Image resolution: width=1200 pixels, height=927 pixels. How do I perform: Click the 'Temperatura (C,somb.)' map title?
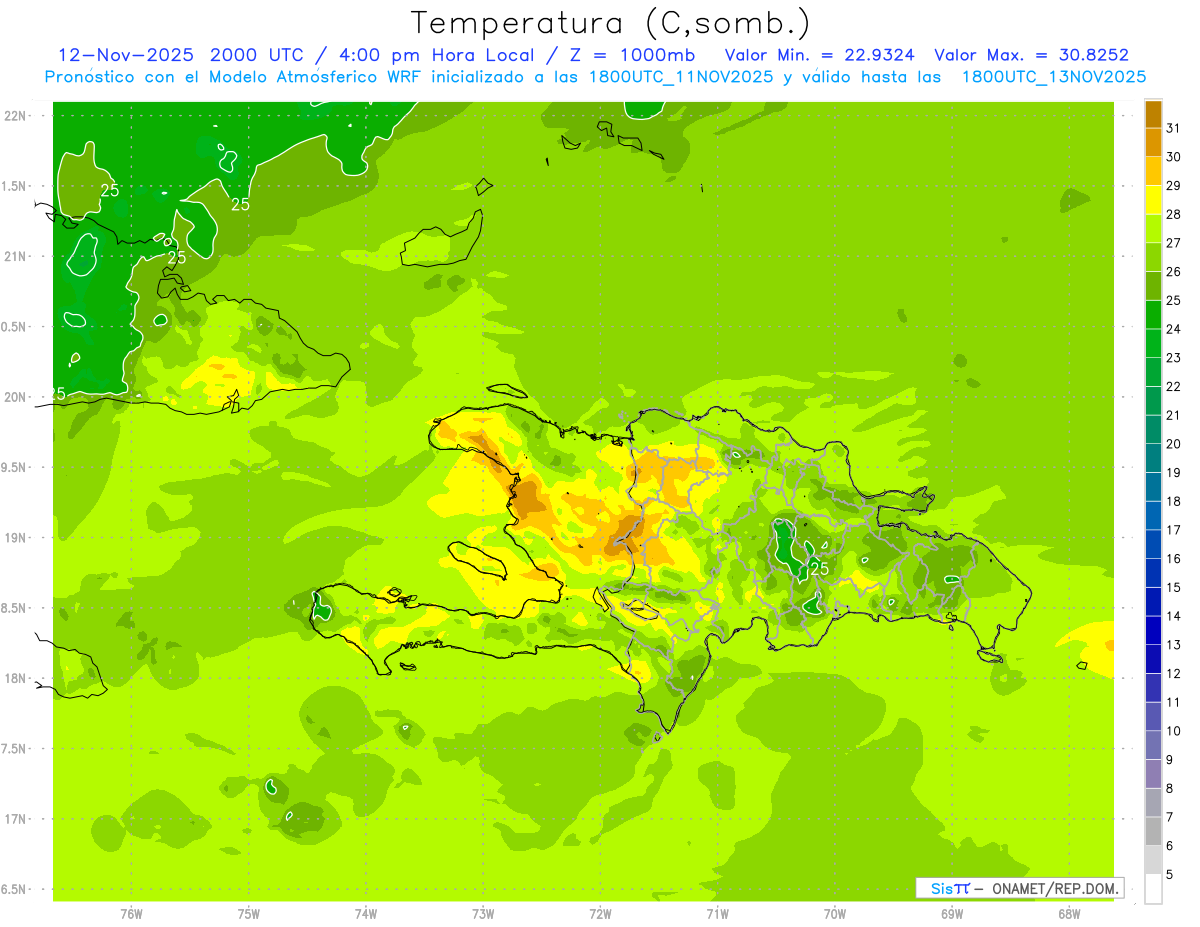pos(611,23)
